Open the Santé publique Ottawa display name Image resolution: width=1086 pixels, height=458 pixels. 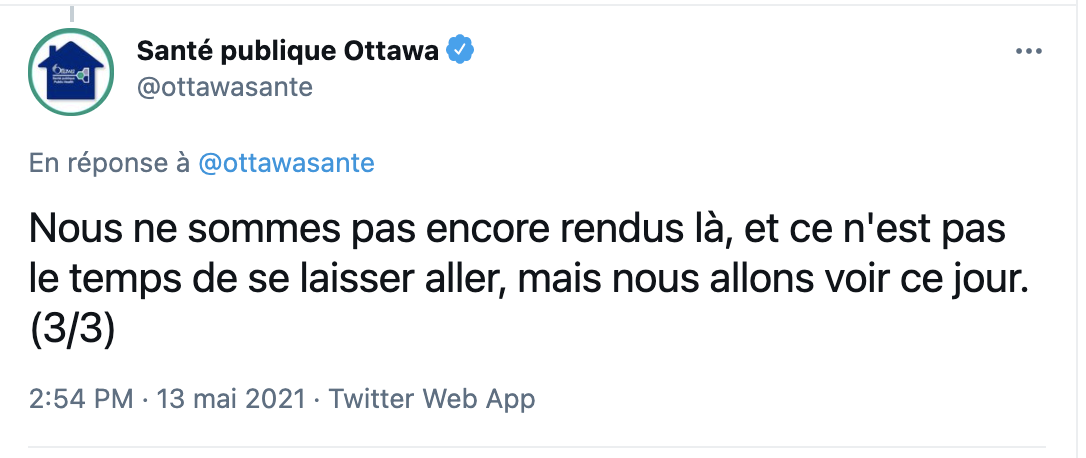[x=286, y=51]
